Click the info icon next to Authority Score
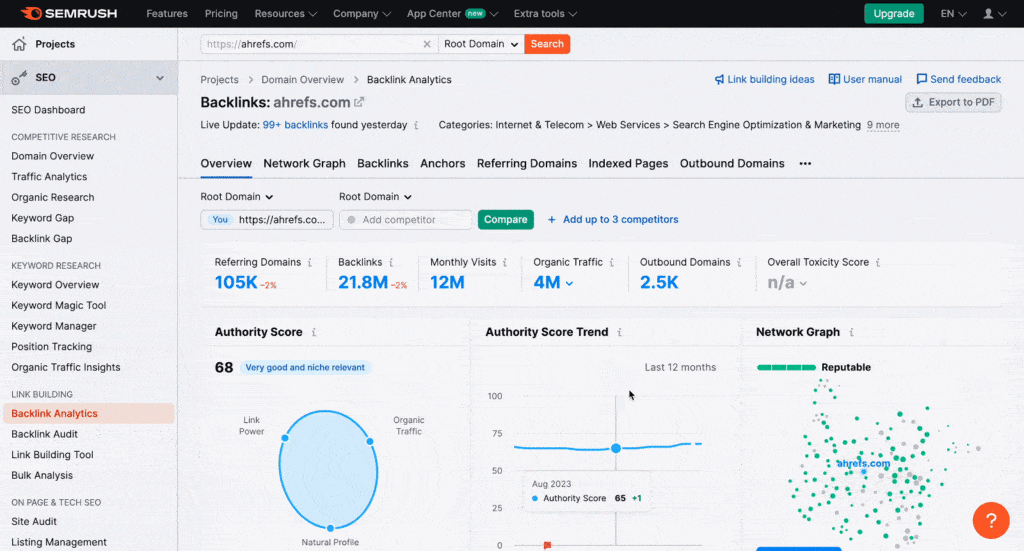The image size is (1024, 551). tap(314, 332)
